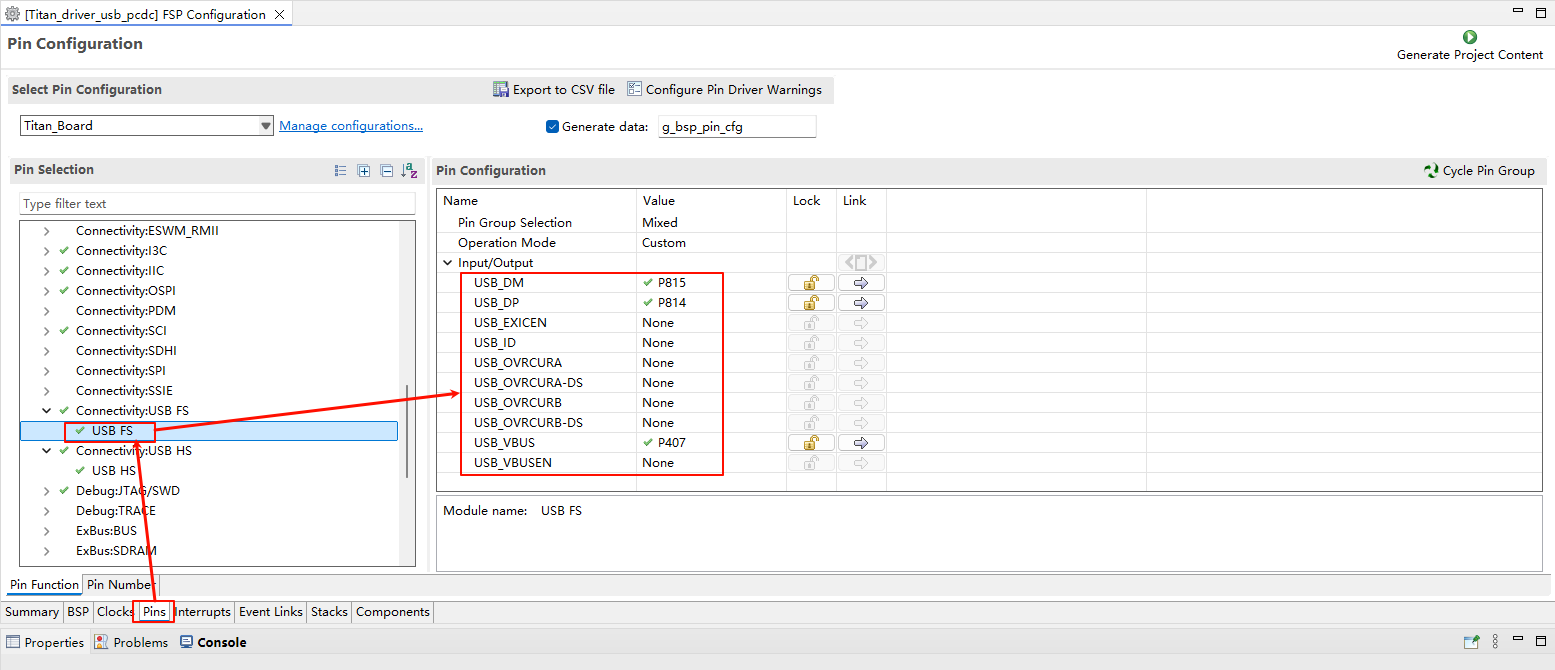Open the Pin Number tab
This screenshot has width=1555, height=670.
point(120,585)
